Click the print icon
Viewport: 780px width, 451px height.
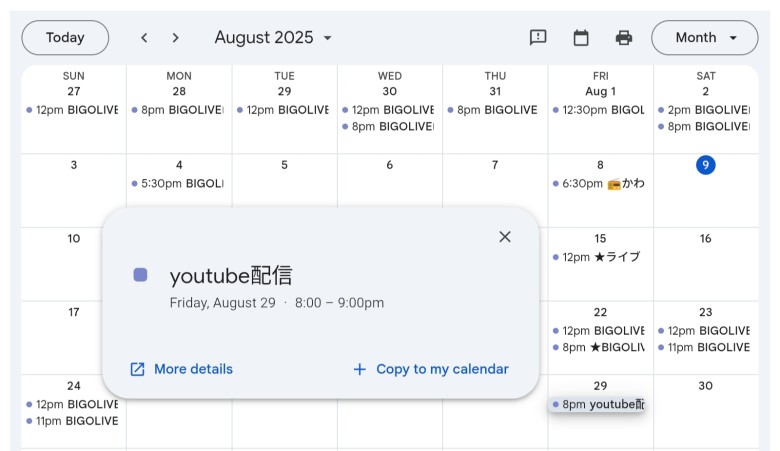(x=624, y=38)
